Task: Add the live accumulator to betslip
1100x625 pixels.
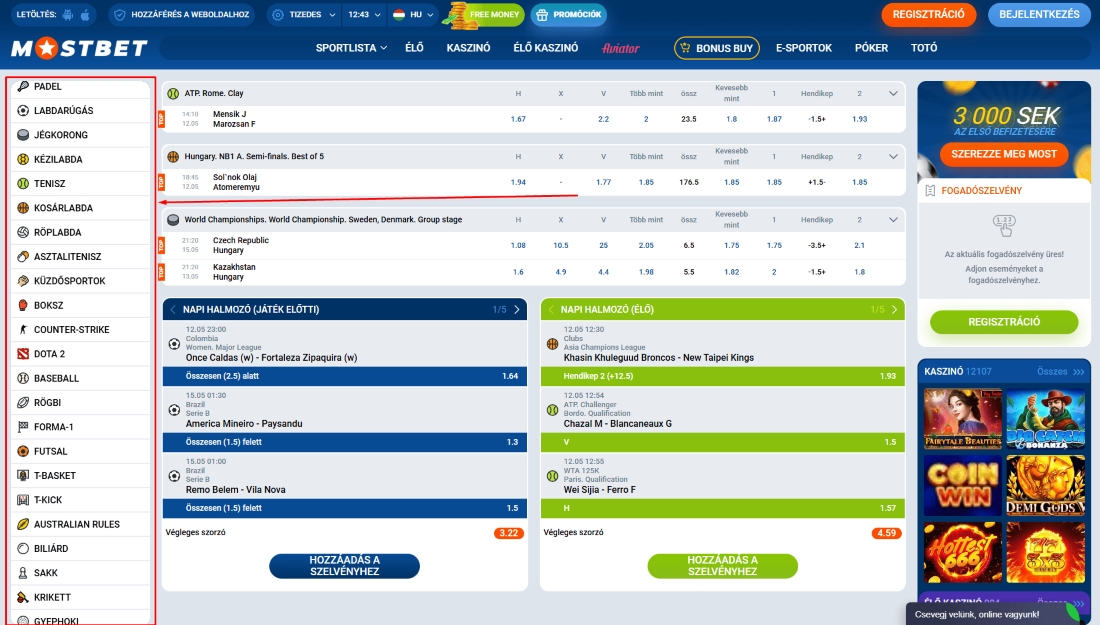Action: (x=723, y=566)
